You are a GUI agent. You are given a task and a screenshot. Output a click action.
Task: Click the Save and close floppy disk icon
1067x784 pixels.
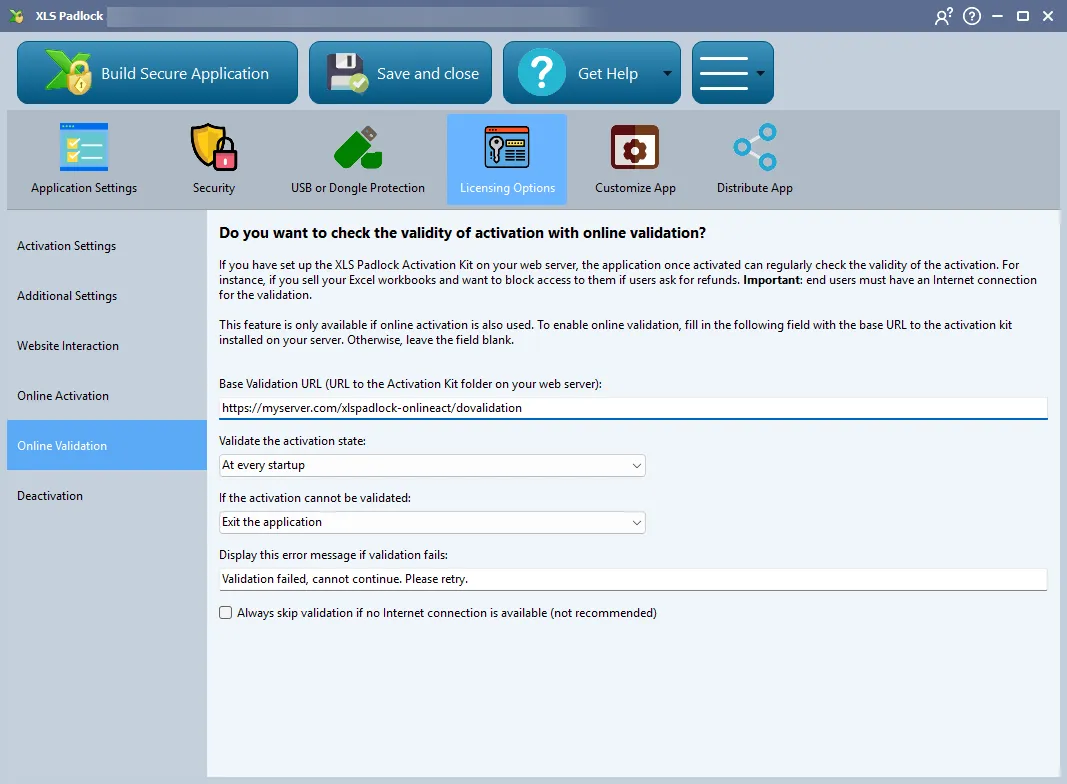click(347, 73)
